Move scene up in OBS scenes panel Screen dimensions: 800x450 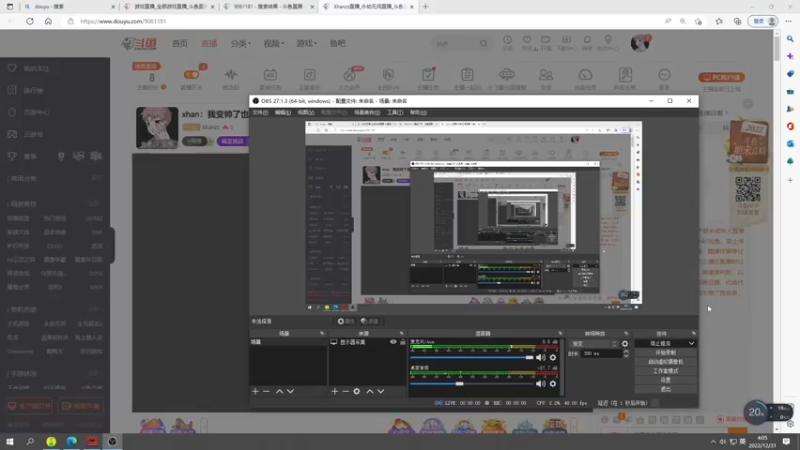pyautogui.click(x=279, y=391)
